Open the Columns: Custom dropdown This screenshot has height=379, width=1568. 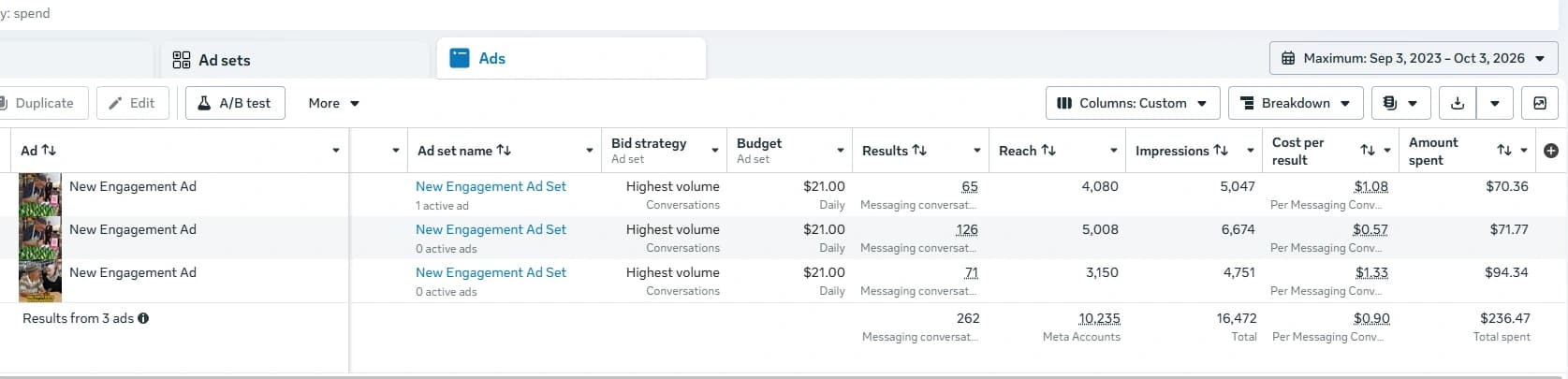(x=1133, y=104)
